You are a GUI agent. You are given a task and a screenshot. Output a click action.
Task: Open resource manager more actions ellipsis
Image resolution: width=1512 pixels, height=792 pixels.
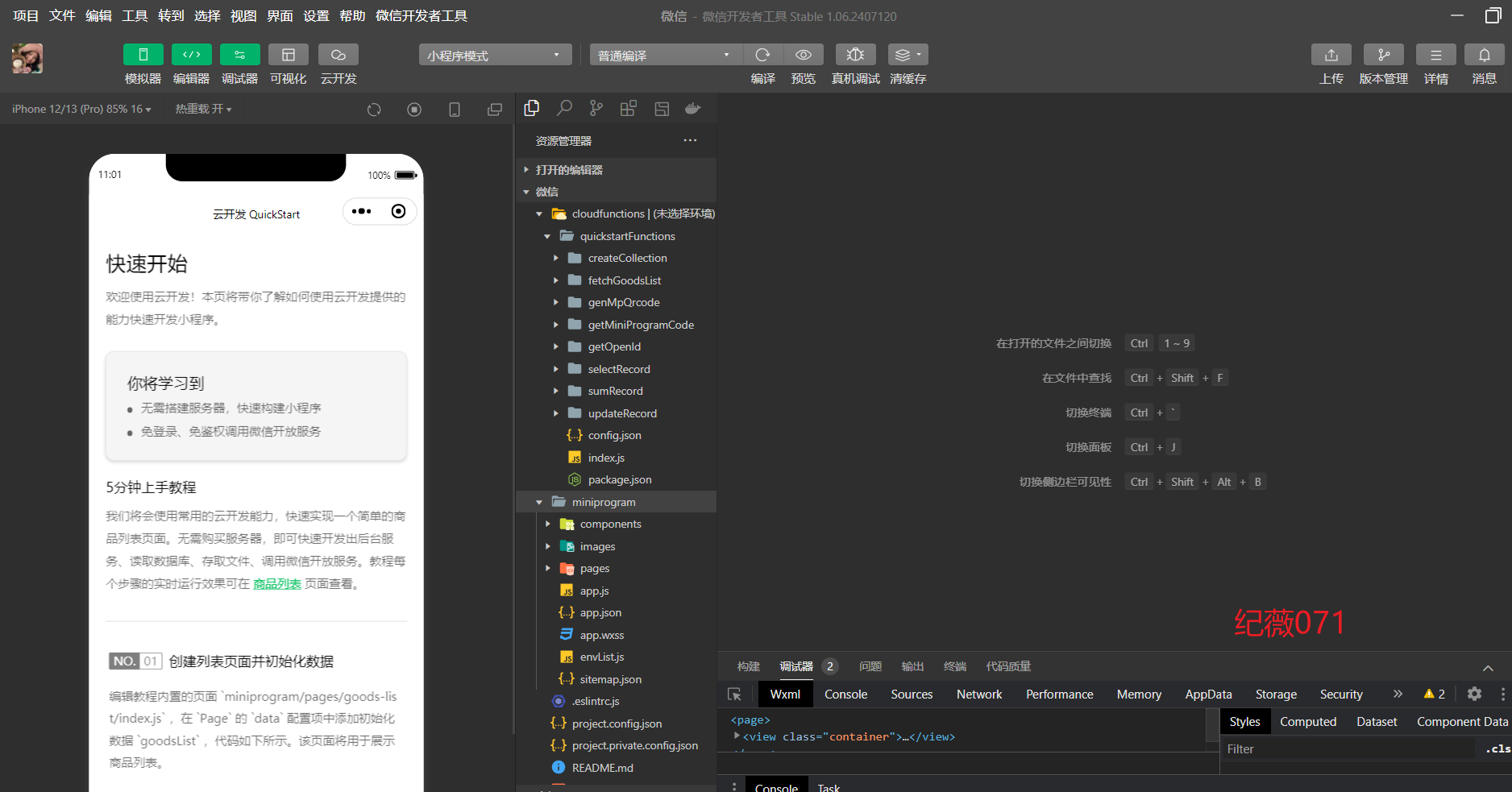pos(690,140)
